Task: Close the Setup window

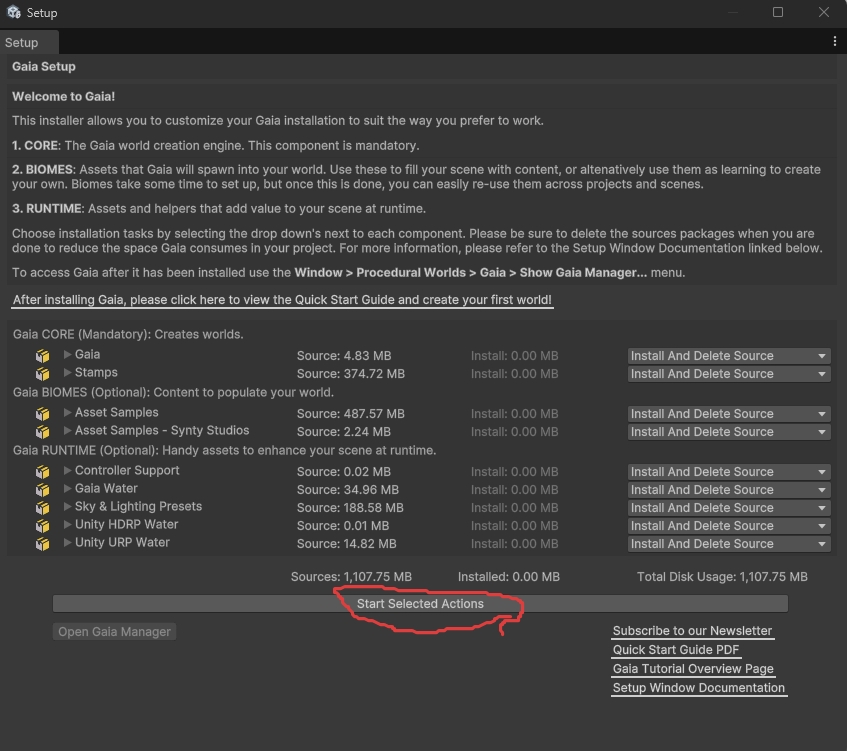Action: pyautogui.click(x=824, y=12)
